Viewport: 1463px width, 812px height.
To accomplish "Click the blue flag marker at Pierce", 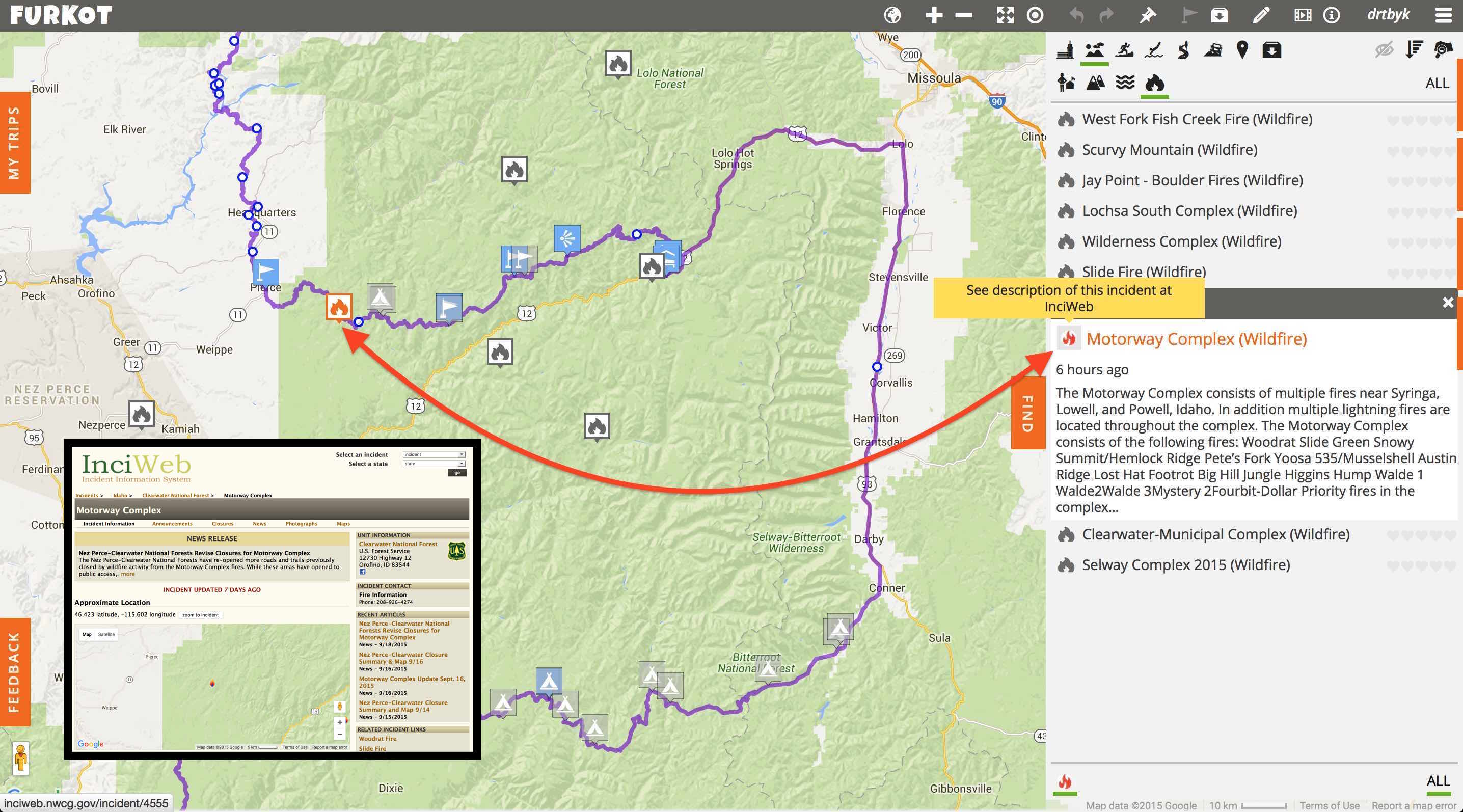I will click(265, 272).
